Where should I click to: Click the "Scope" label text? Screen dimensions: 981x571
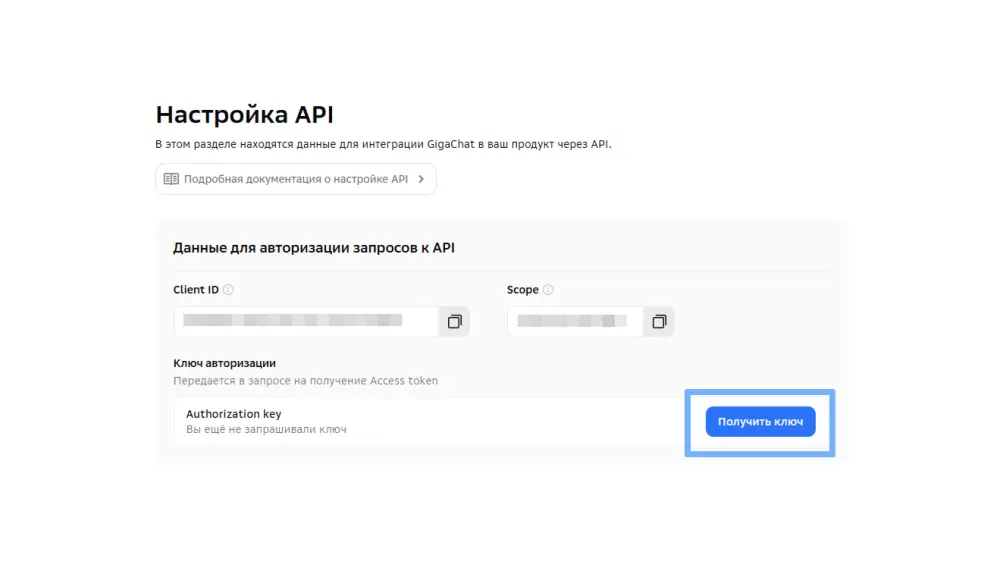(523, 290)
